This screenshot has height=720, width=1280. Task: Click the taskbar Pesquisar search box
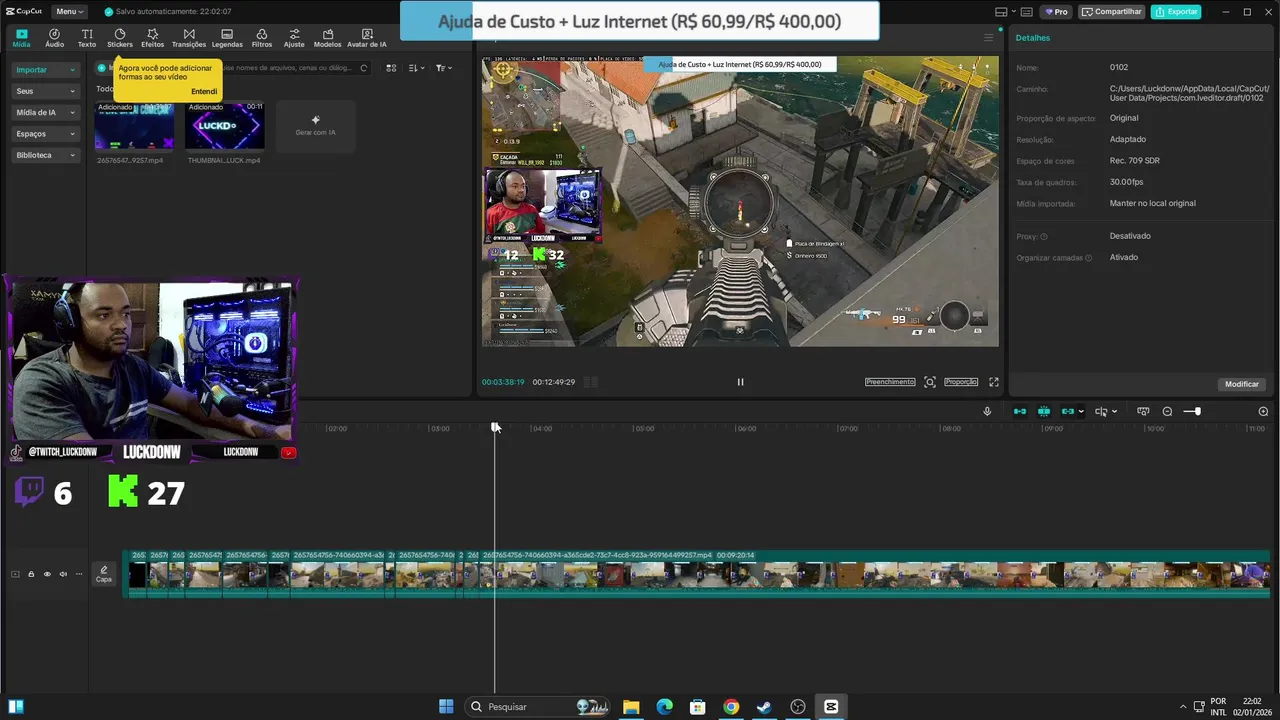coord(537,707)
